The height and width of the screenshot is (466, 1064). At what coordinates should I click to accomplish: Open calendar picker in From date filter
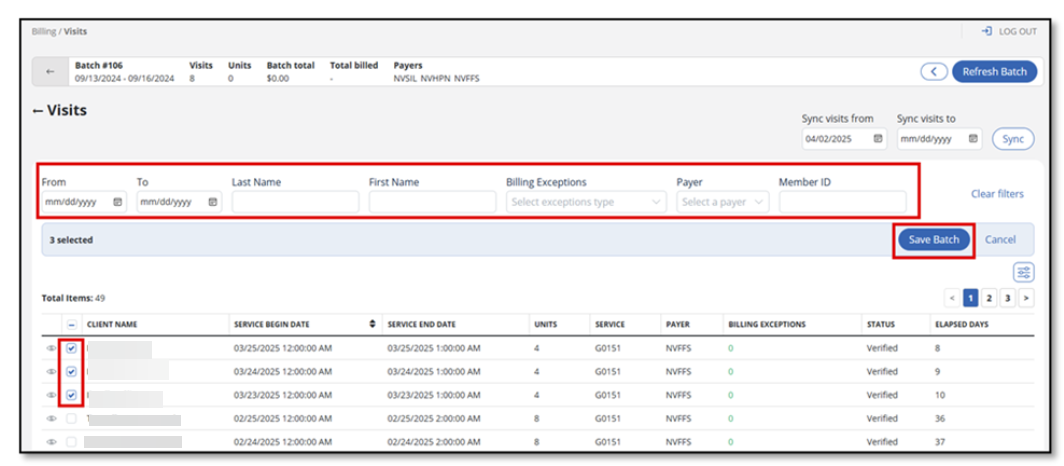(117, 202)
